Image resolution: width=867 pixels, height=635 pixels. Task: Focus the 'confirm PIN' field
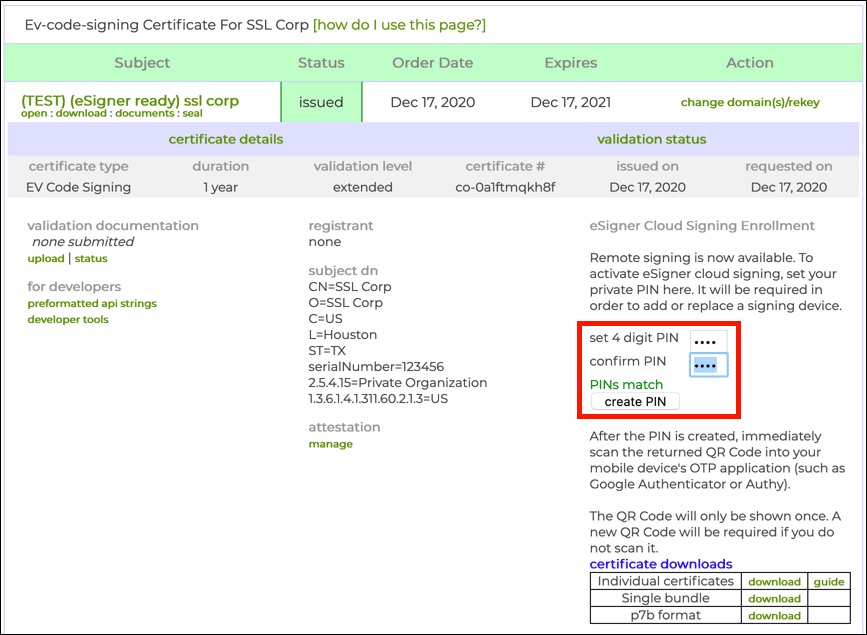pyautogui.click(x=708, y=365)
